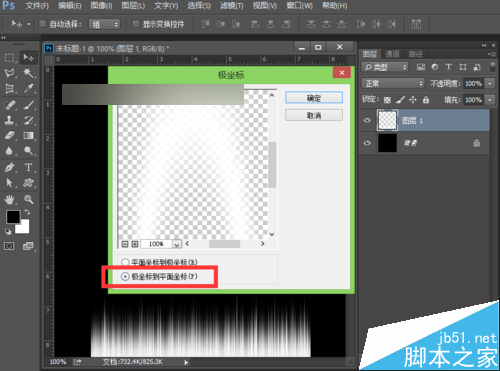
Task: Reset default foreground and background colors
Action: pyautogui.click(x=8, y=231)
